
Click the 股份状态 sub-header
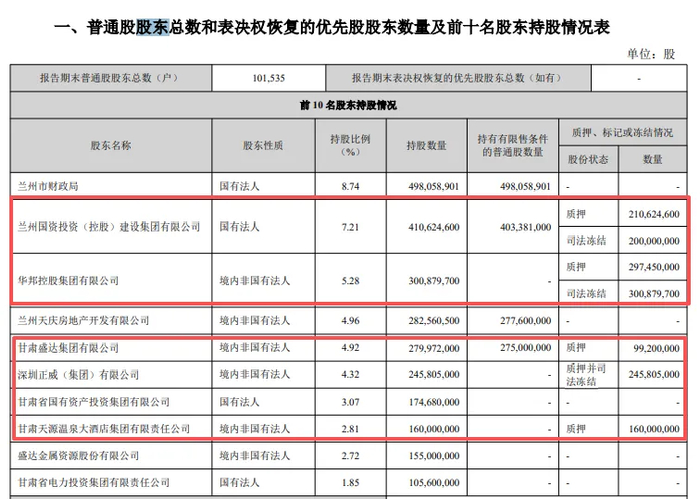pos(588,159)
